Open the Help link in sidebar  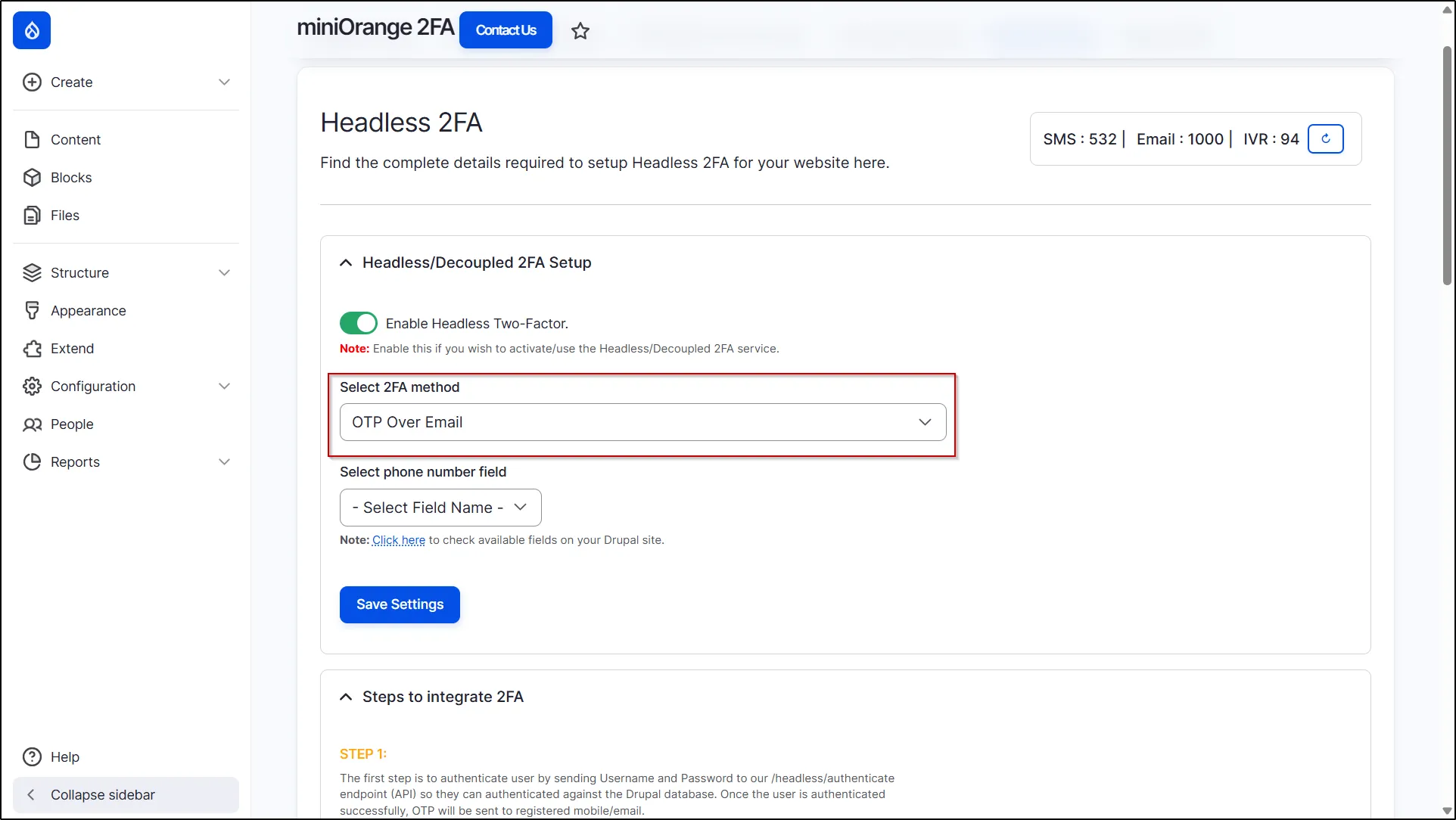(65, 757)
